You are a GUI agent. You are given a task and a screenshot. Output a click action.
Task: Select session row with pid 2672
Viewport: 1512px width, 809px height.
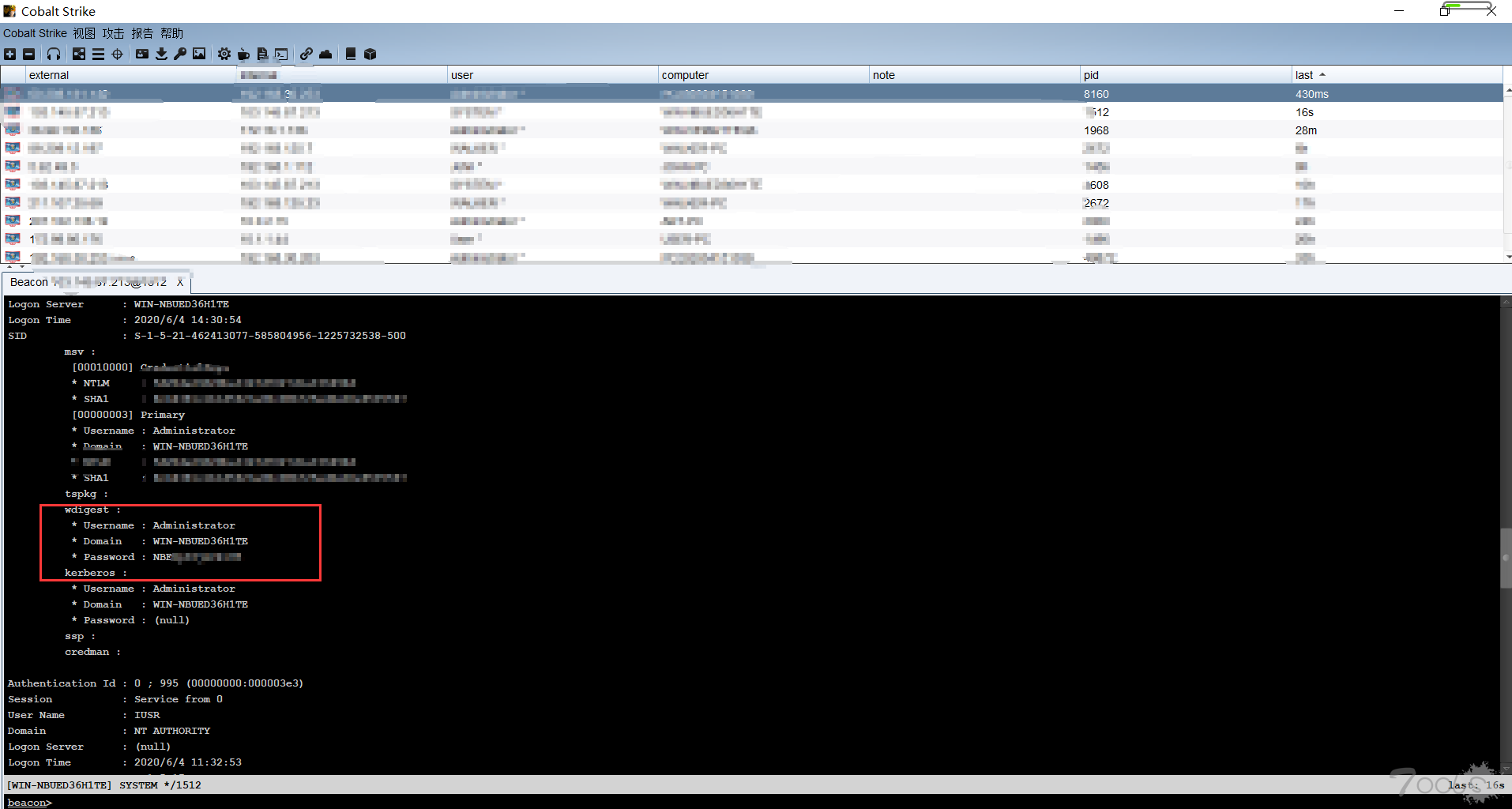(751, 203)
